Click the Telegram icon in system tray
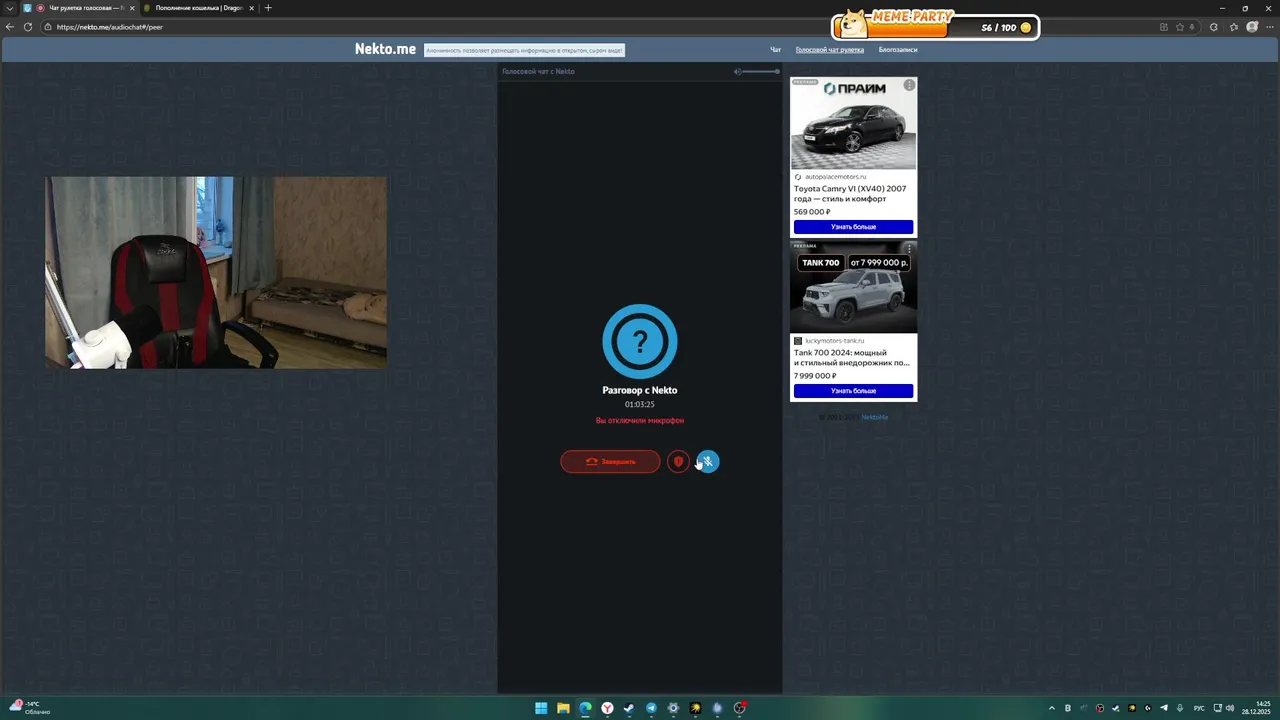The width and height of the screenshot is (1280, 720). 1164,708
